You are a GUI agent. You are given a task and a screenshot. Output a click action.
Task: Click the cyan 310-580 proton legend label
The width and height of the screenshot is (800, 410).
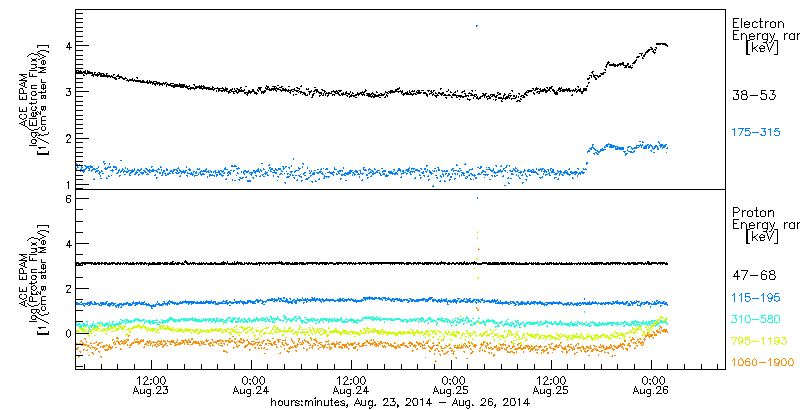pos(756,320)
